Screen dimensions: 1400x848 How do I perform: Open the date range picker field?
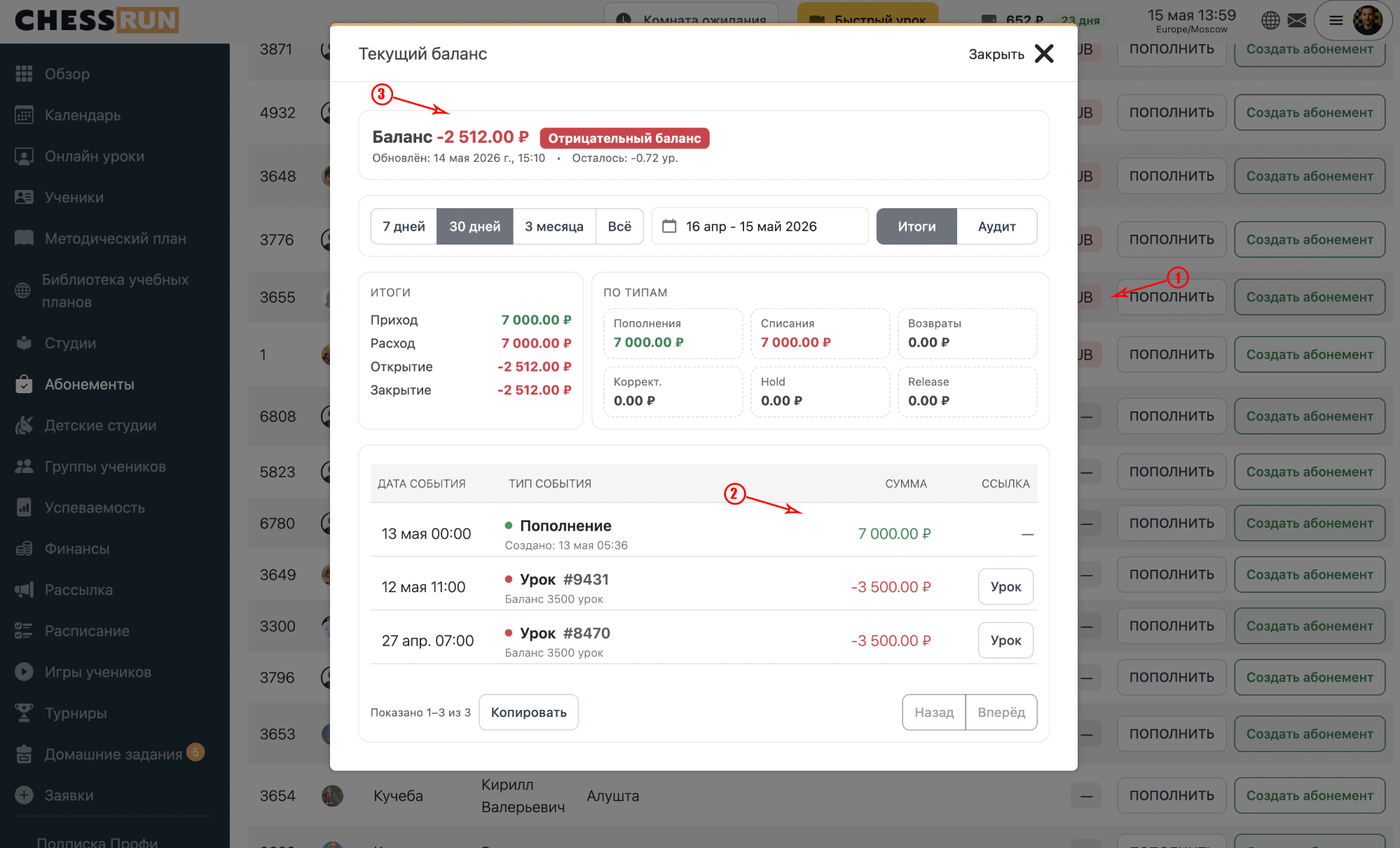click(760, 226)
